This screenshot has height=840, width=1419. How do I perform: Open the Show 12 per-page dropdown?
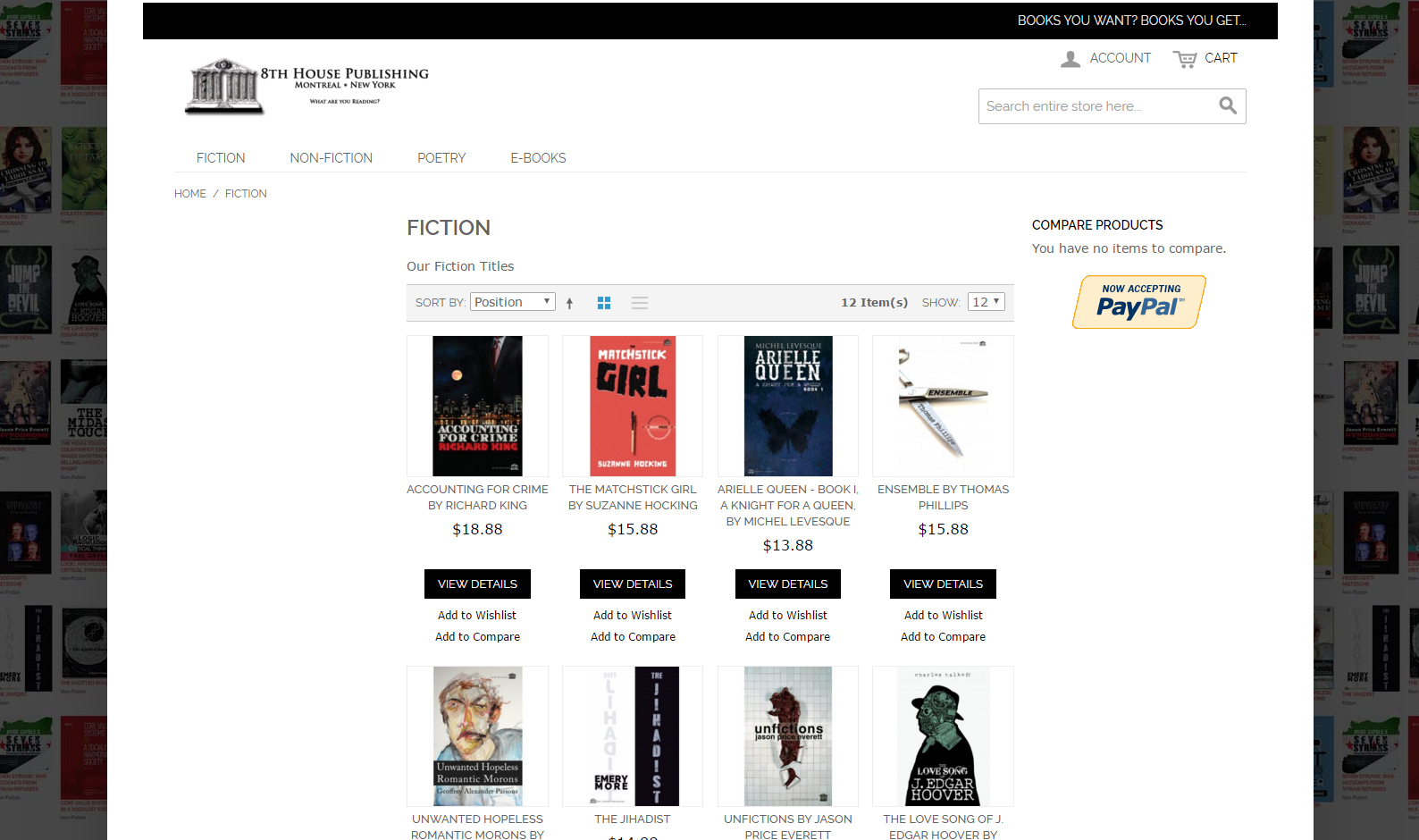tap(987, 302)
